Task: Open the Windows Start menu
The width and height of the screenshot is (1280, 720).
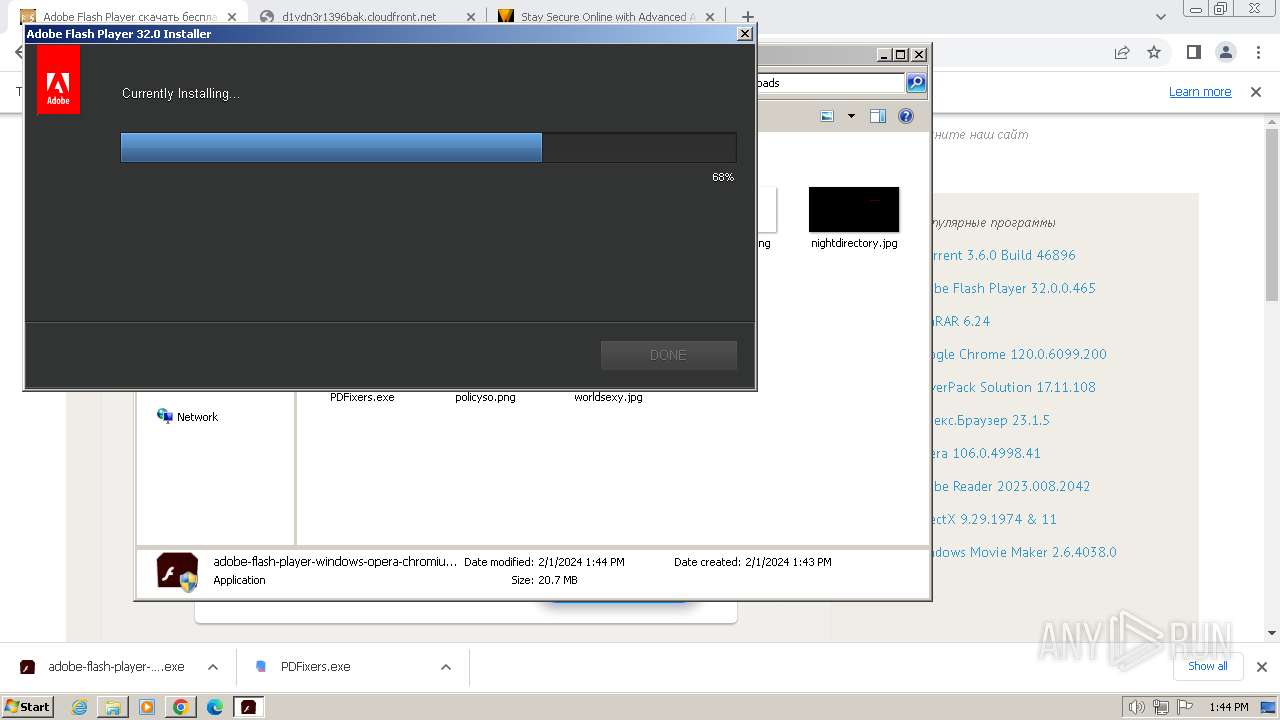Action: [x=27, y=707]
